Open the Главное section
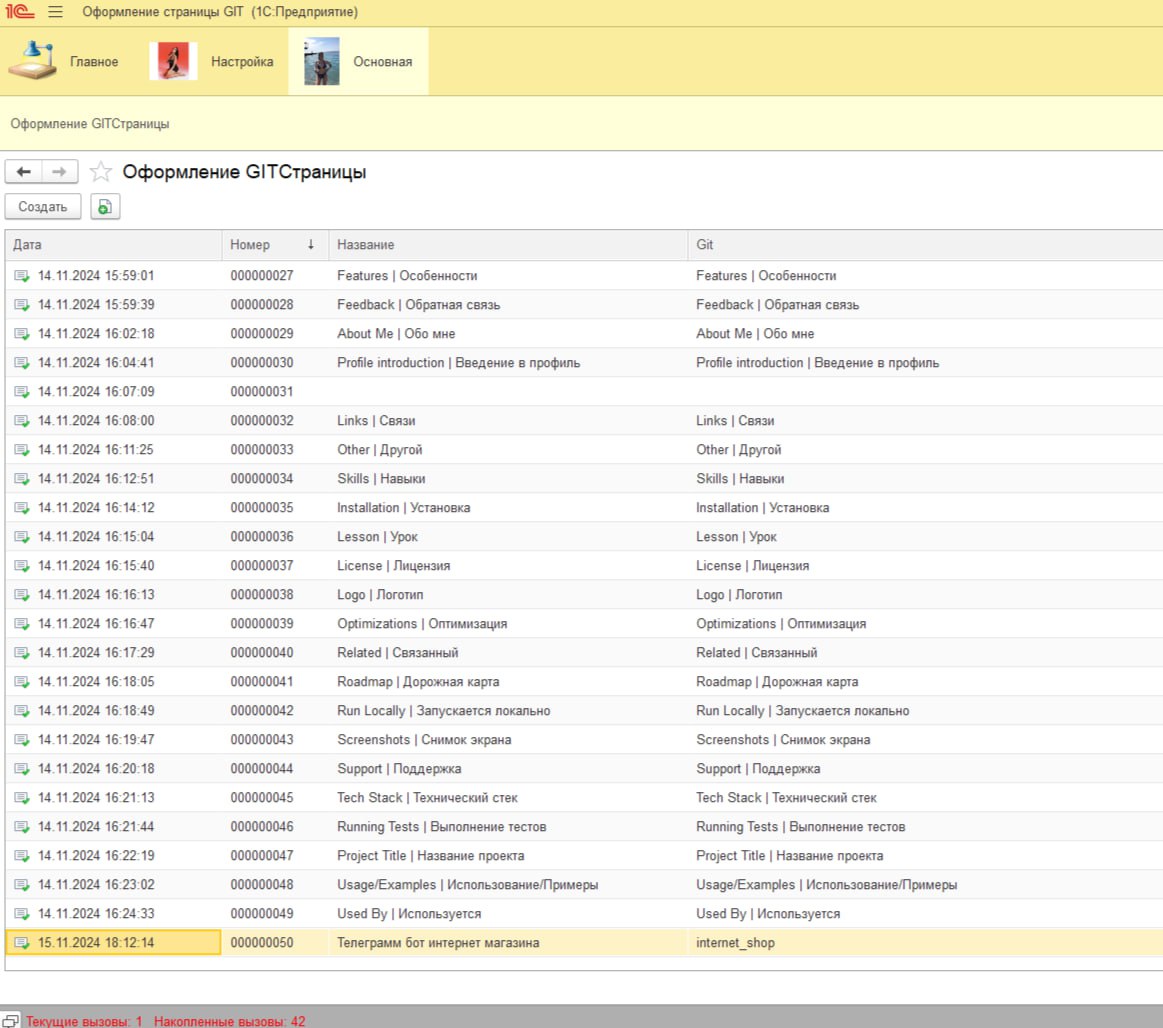Image resolution: width=1163 pixels, height=1028 pixels. click(x=64, y=62)
